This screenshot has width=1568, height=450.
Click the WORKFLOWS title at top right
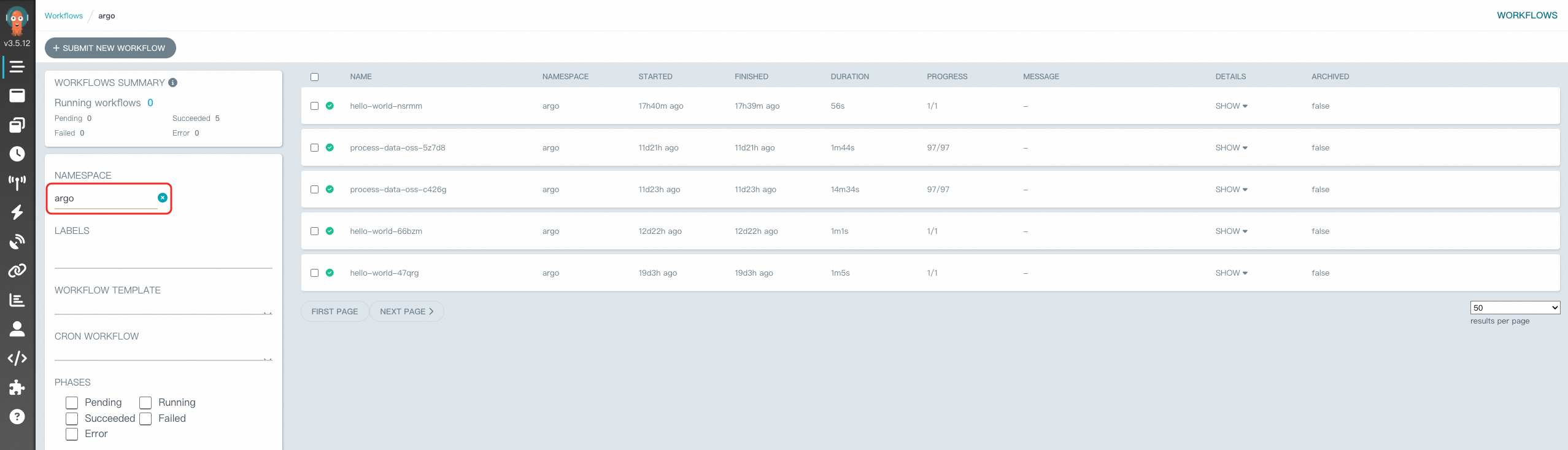pyautogui.click(x=1527, y=15)
